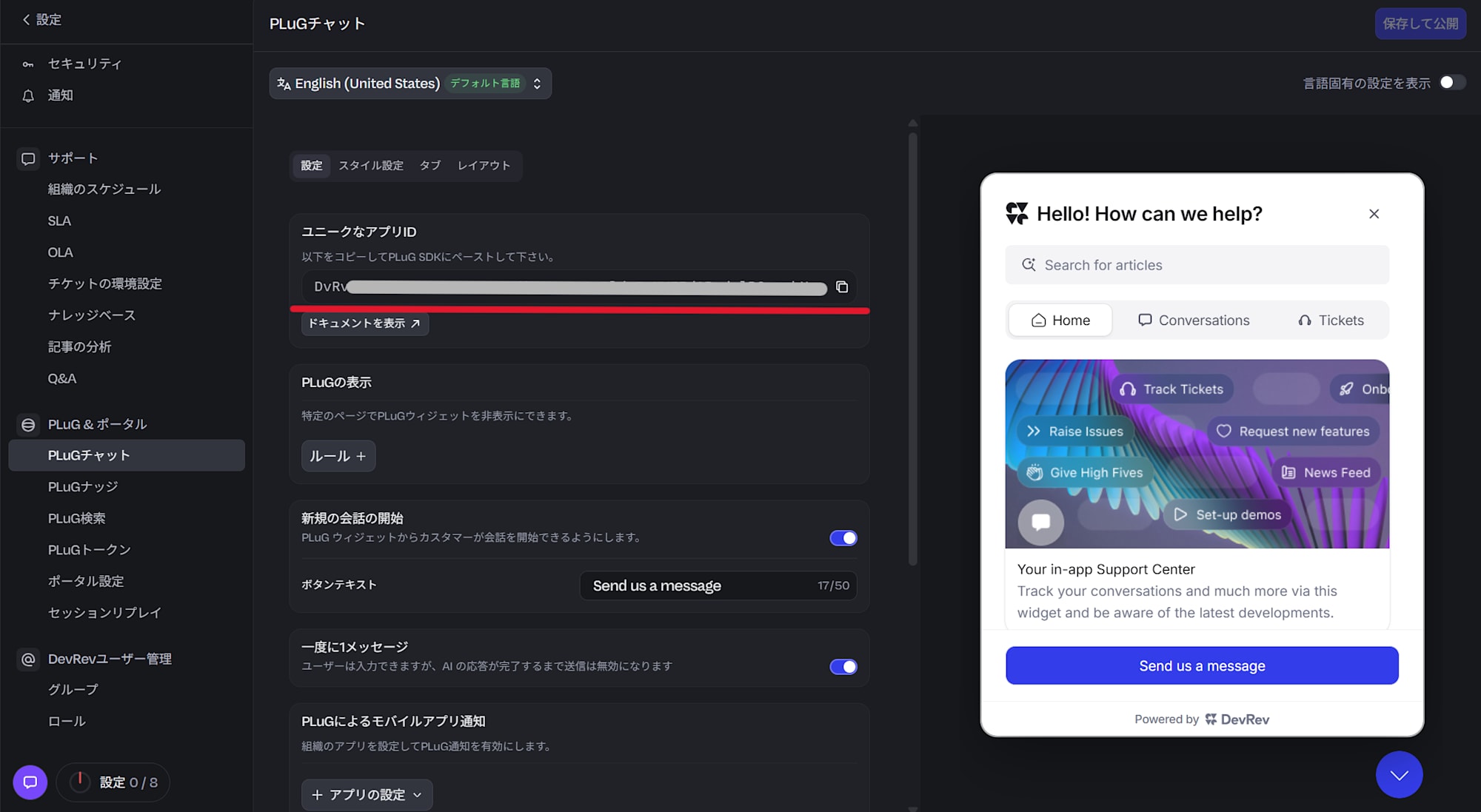Click the translate icon in language selector
The image size is (1481, 812).
[284, 84]
